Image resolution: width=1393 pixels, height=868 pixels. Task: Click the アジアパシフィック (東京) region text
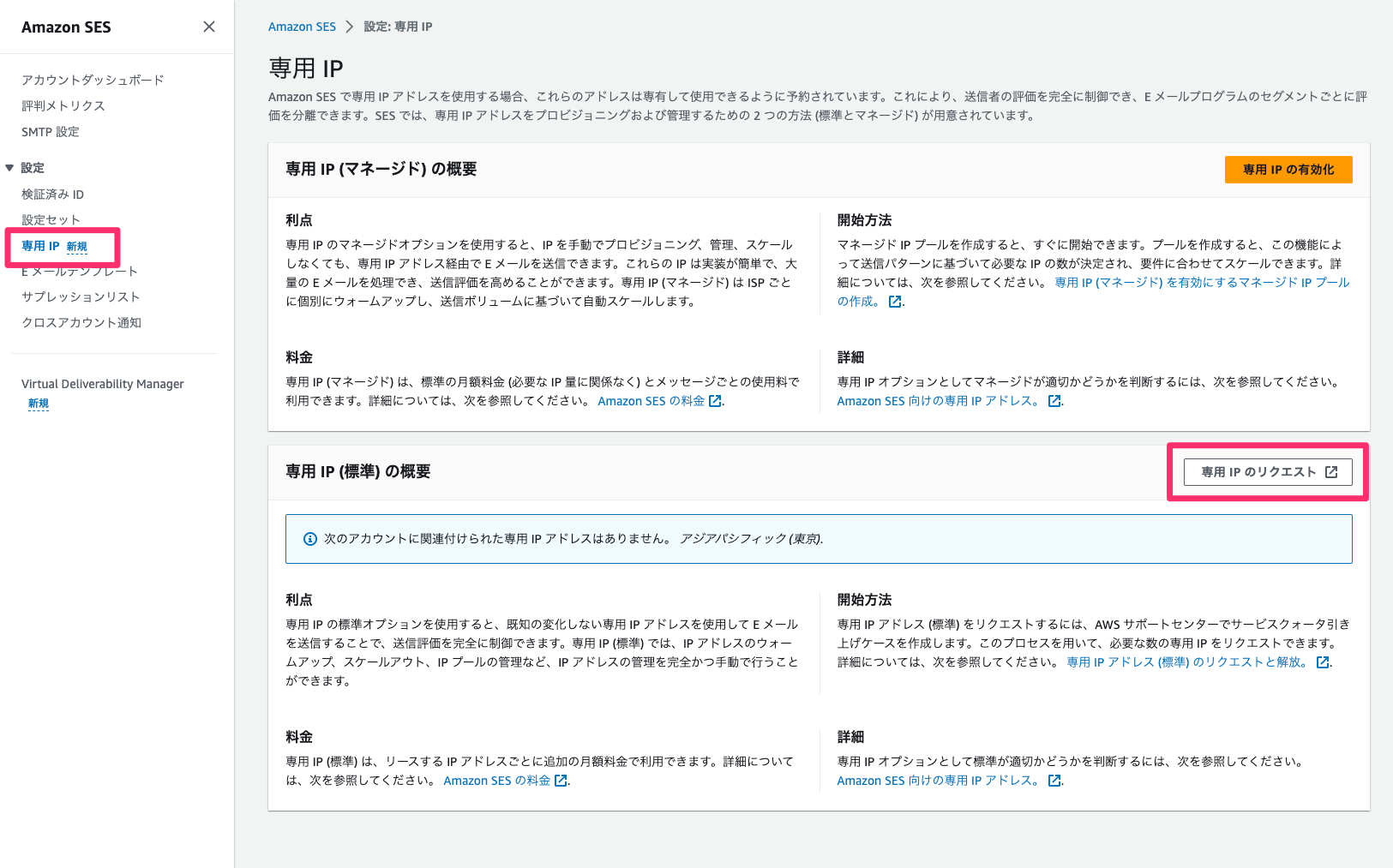point(751,539)
